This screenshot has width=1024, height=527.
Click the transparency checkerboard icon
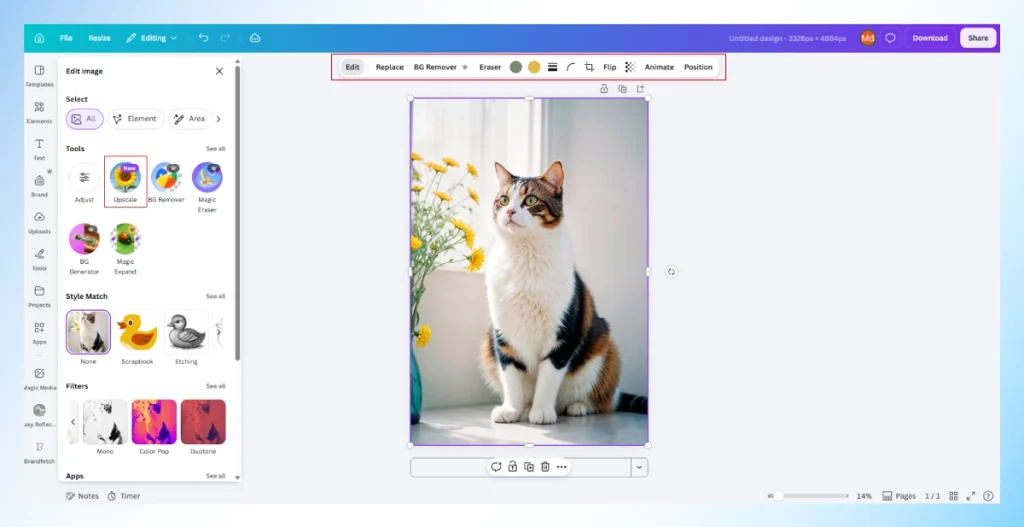coord(630,67)
